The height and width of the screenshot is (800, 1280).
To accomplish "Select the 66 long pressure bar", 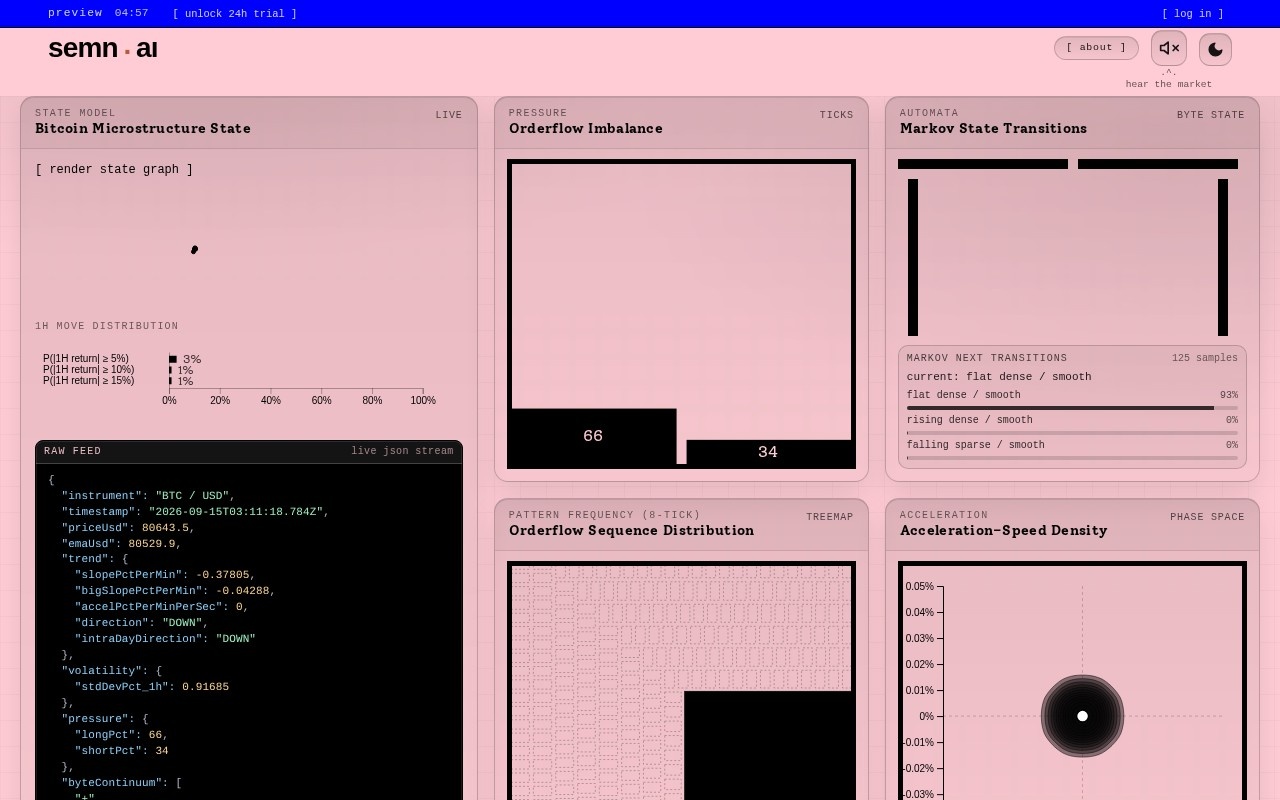I will (593, 436).
